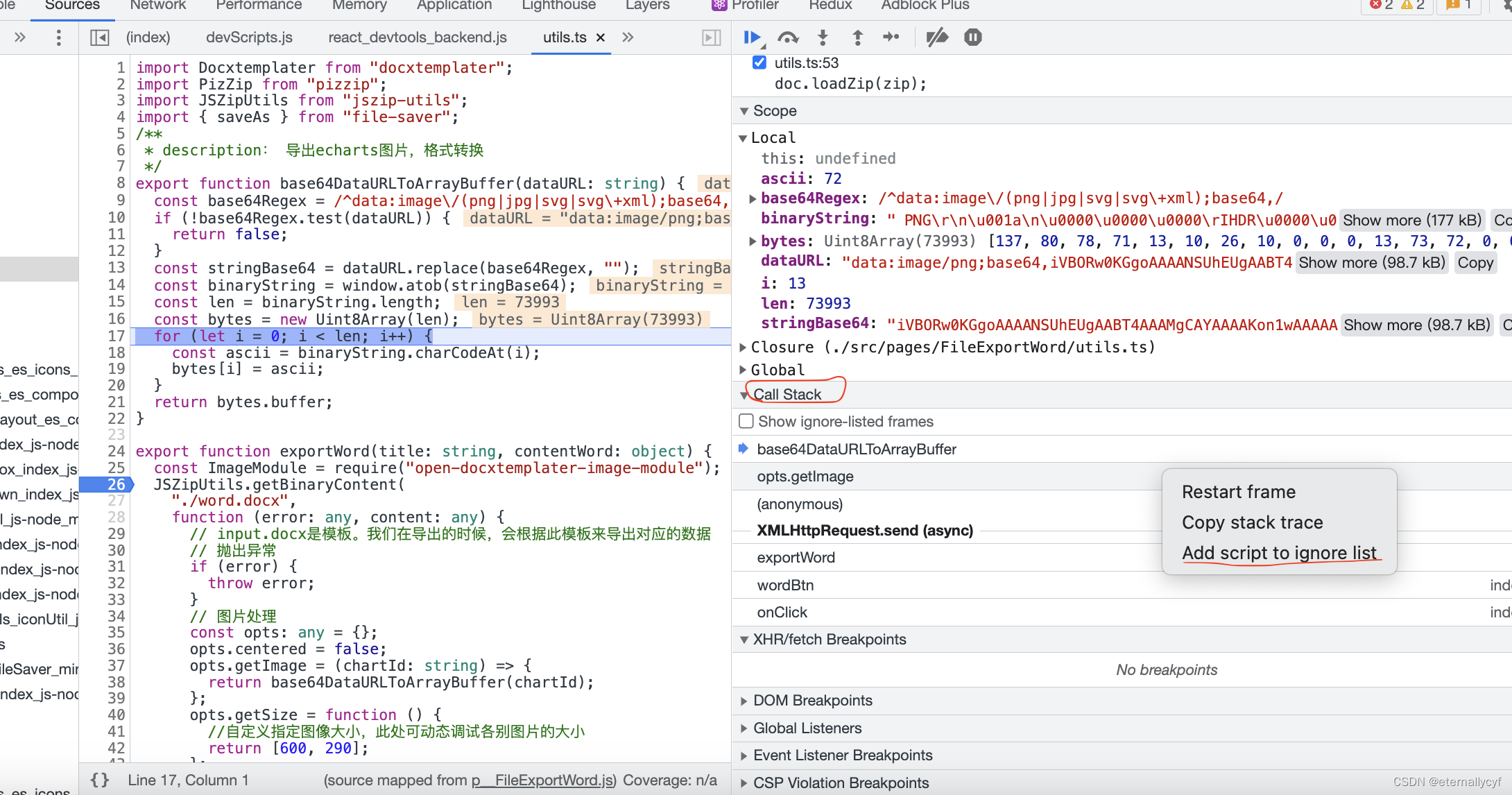Click the Resume script execution button
This screenshot has height=795, width=1512.
click(x=754, y=38)
